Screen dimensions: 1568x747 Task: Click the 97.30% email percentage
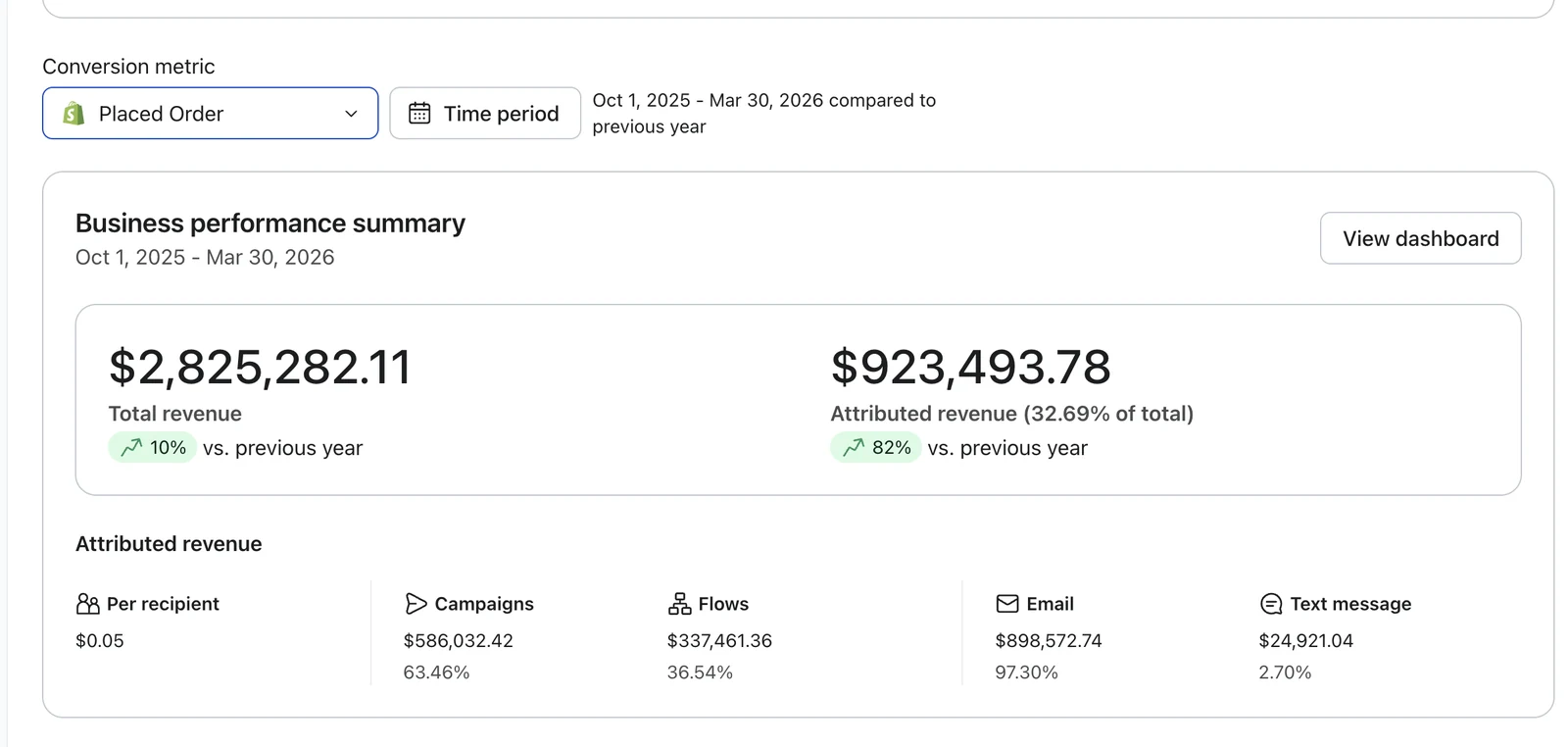pos(1027,672)
